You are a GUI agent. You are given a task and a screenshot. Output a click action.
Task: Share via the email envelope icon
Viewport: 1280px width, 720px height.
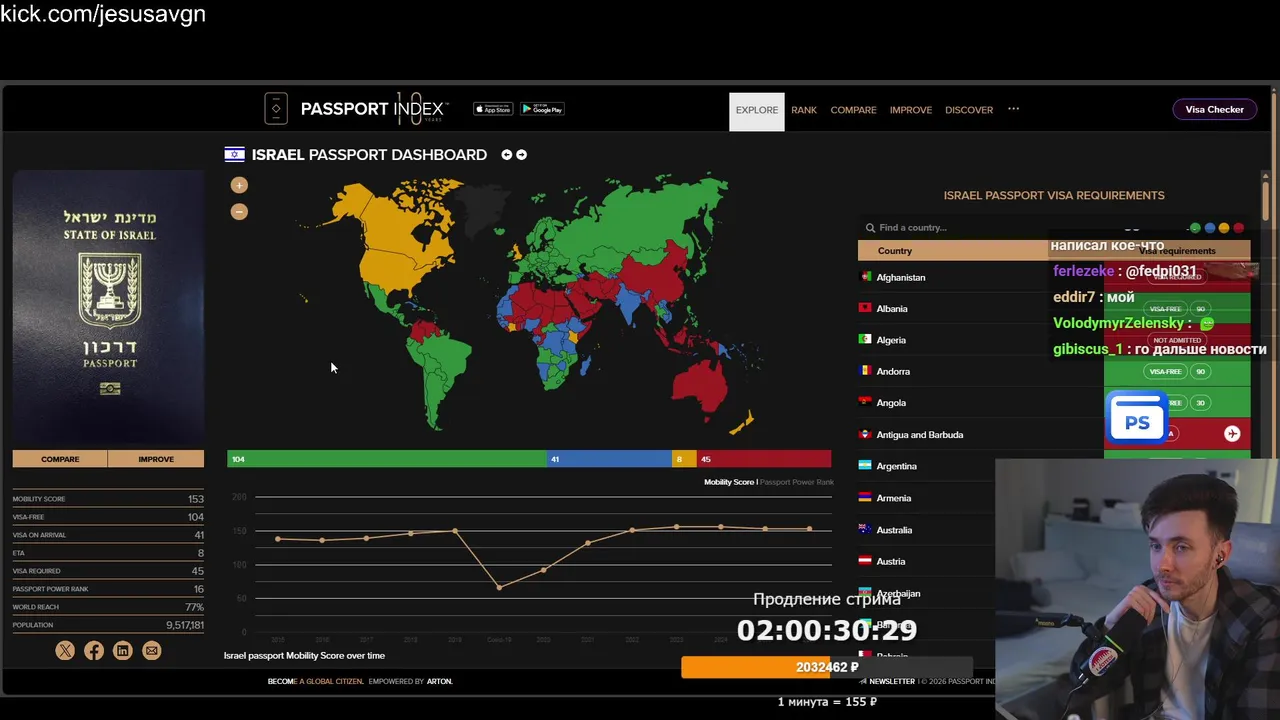[152, 651]
